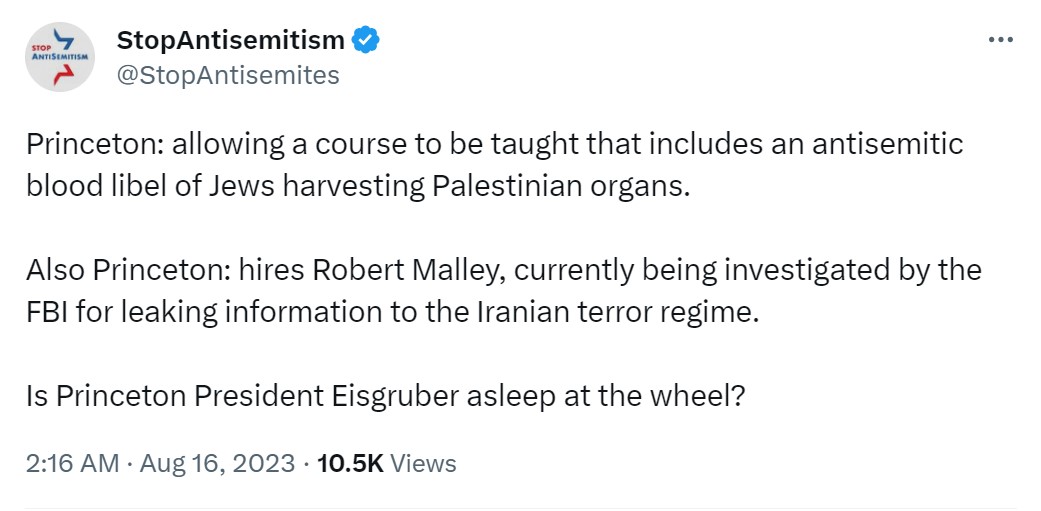Open the StopAntisemitism profile avatar

pos(60,57)
